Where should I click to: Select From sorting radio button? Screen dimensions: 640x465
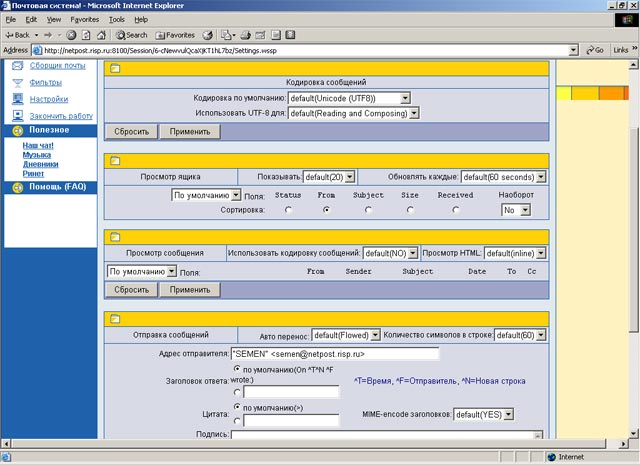pyautogui.click(x=326, y=210)
